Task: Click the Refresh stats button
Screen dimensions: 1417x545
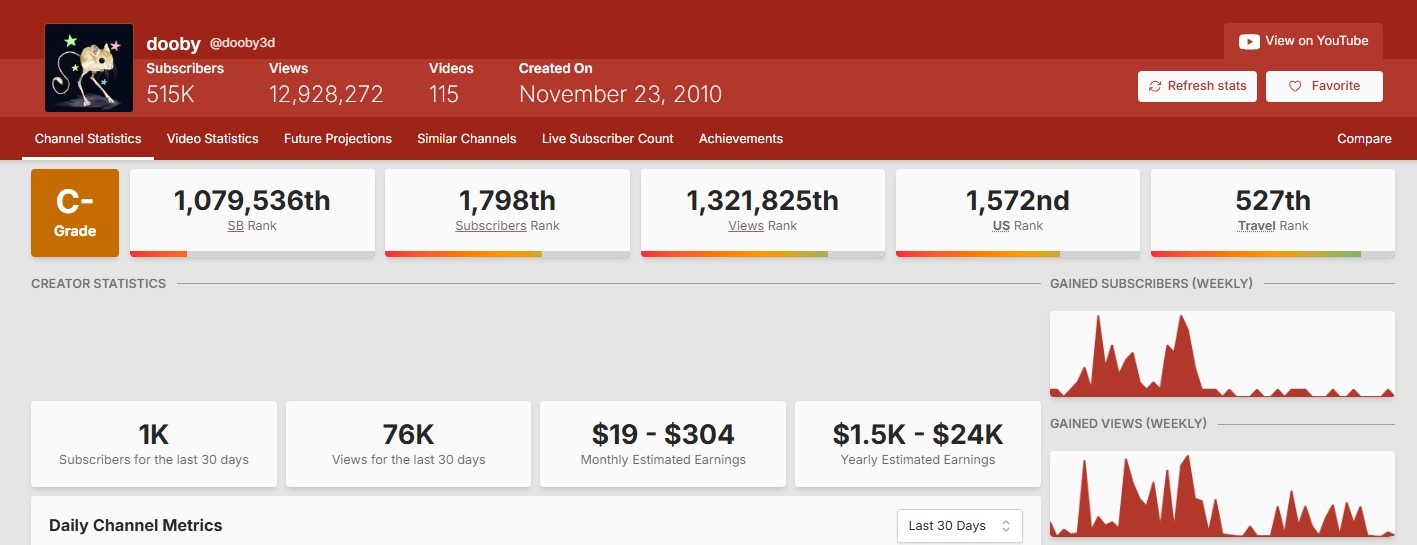Action: (1197, 86)
